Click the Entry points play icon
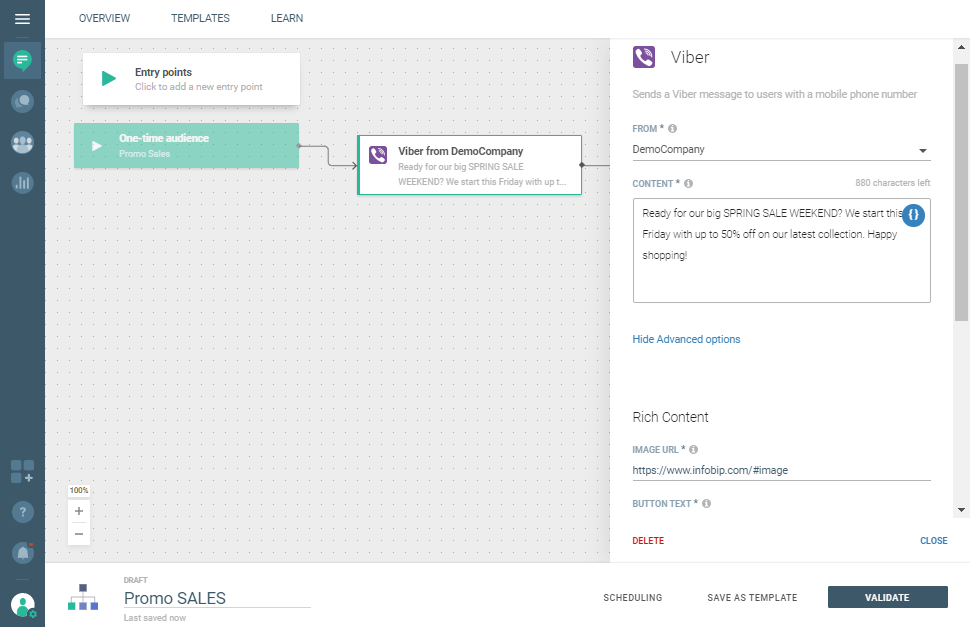The height and width of the screenshot is (627, 970). tap(109, 79)
